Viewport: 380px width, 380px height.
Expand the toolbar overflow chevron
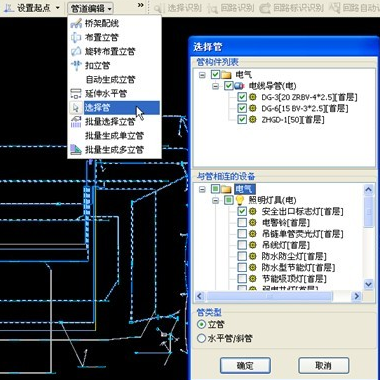coord(141,5)
